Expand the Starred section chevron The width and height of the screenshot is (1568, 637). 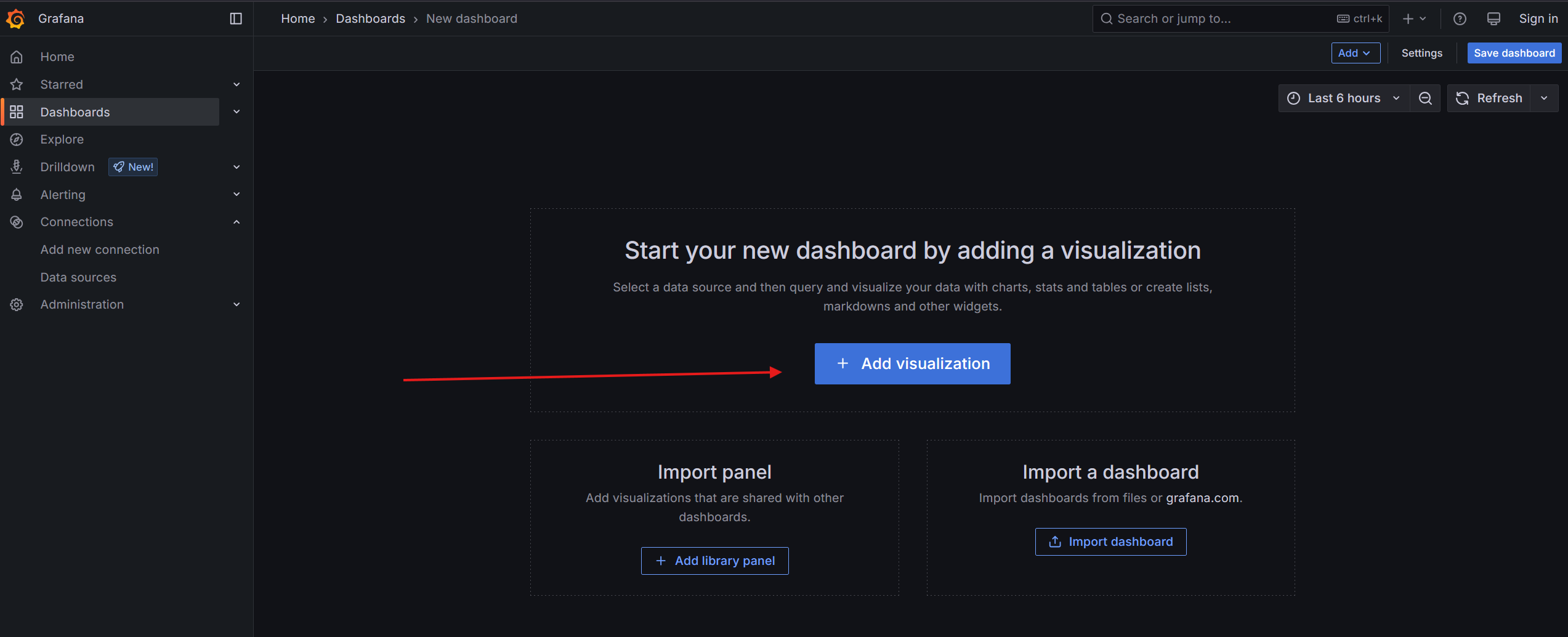click(236, 84)
